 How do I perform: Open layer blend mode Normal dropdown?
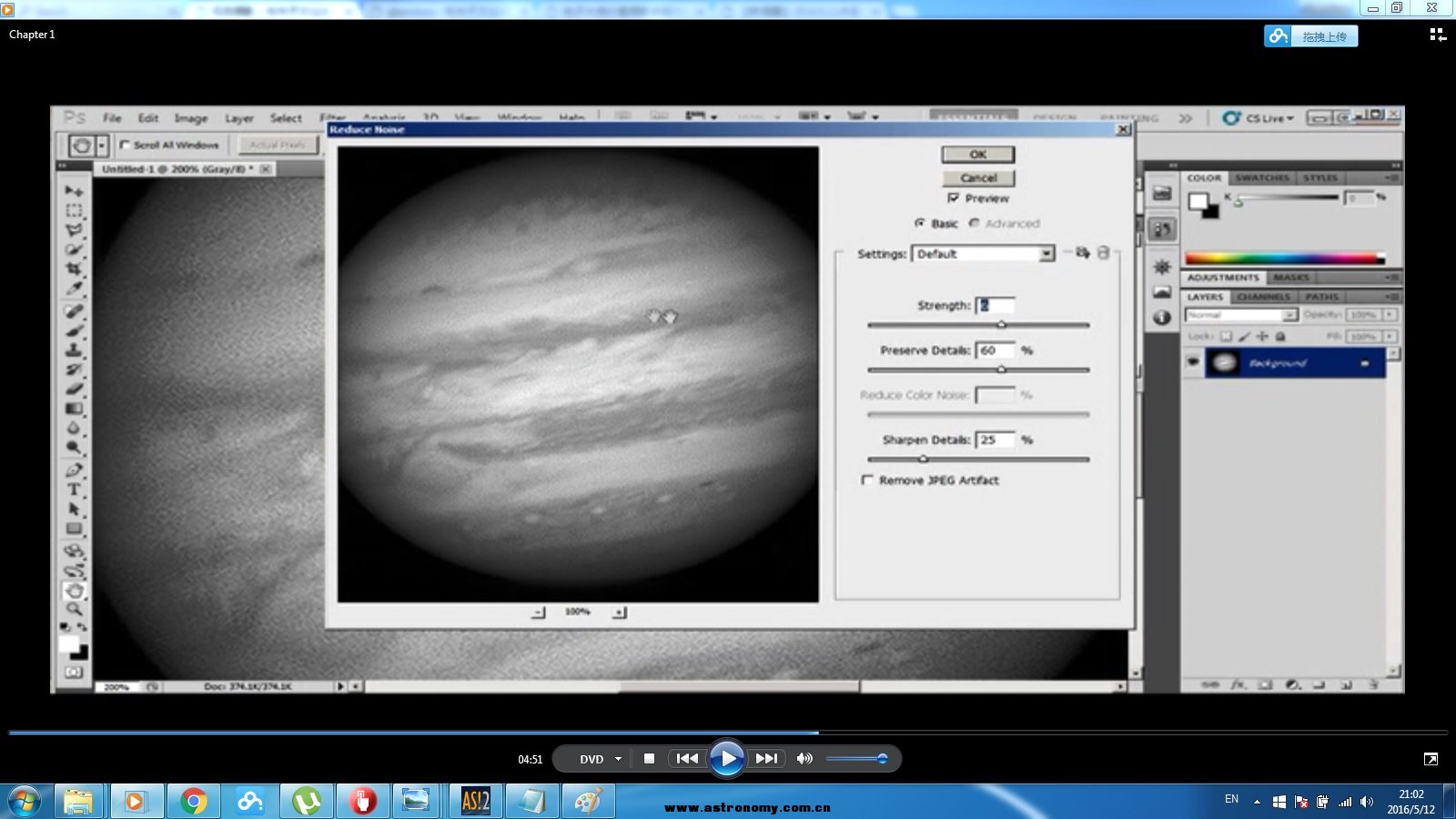1240,315
